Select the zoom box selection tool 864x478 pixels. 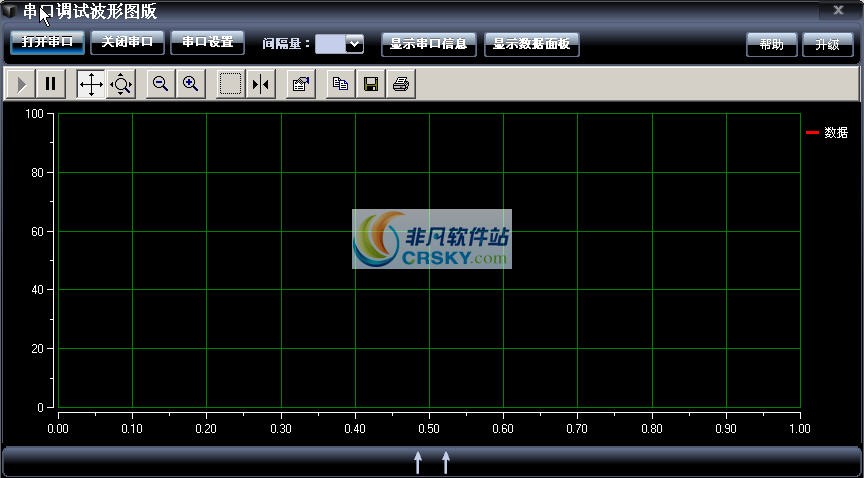(231, 84)
